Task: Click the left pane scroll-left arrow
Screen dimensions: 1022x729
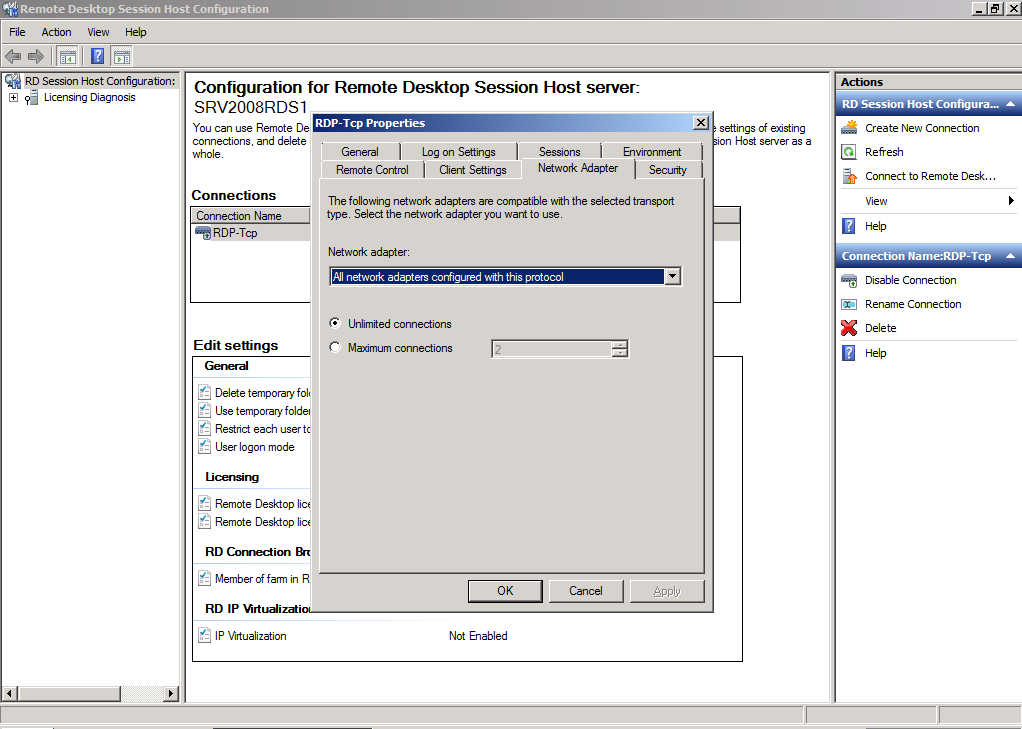Action: pyautogui.click(x=9, y=694)
